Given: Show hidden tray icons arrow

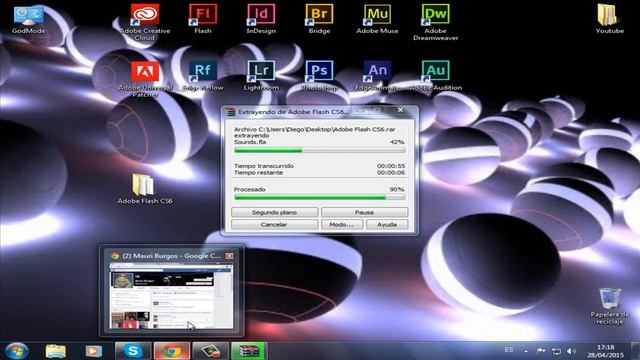Looking at the screenshot, I should coord(526,351).
